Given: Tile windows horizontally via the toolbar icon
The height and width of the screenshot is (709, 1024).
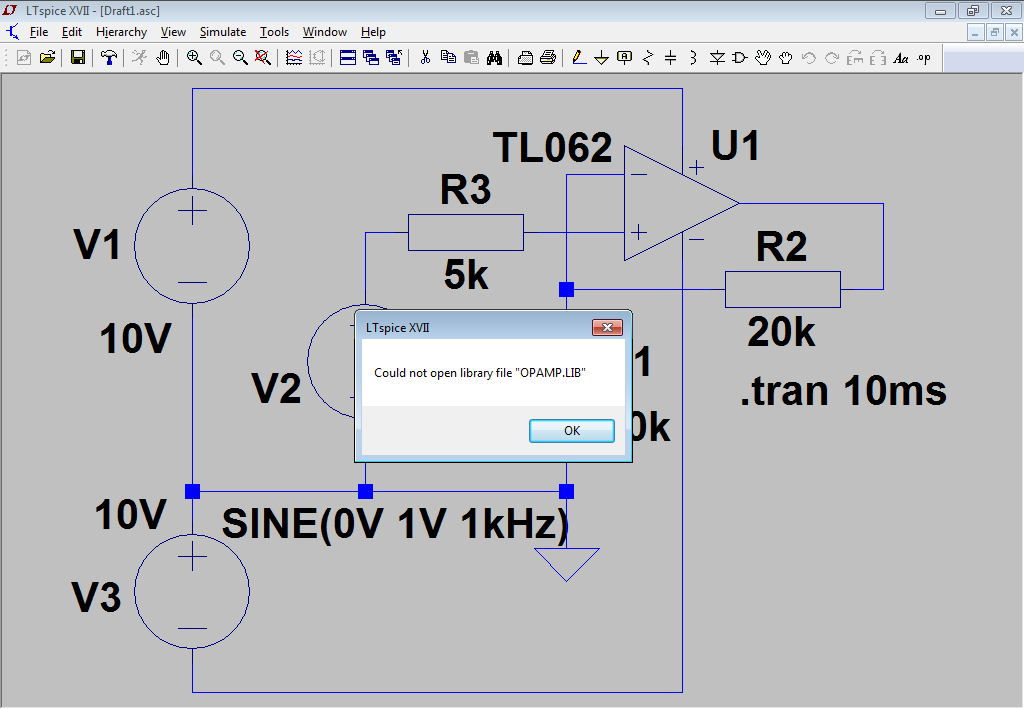Looking at the screenshot, I should pos(348,58).
